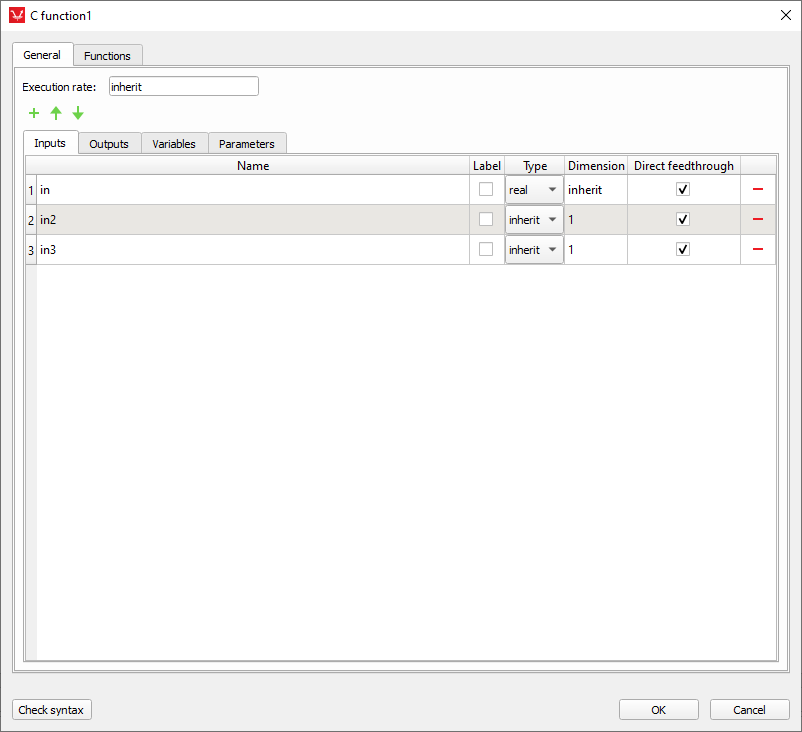Viewport: 802px width, 732px height.
Task: Open the Outputs tab
Action: [x=109, y=144]
